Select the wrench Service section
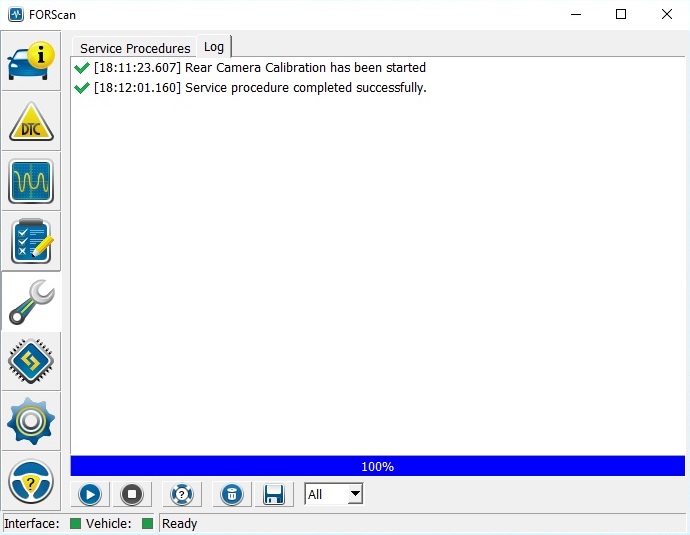The image size is (690, 535). click(x=31, y=301)
